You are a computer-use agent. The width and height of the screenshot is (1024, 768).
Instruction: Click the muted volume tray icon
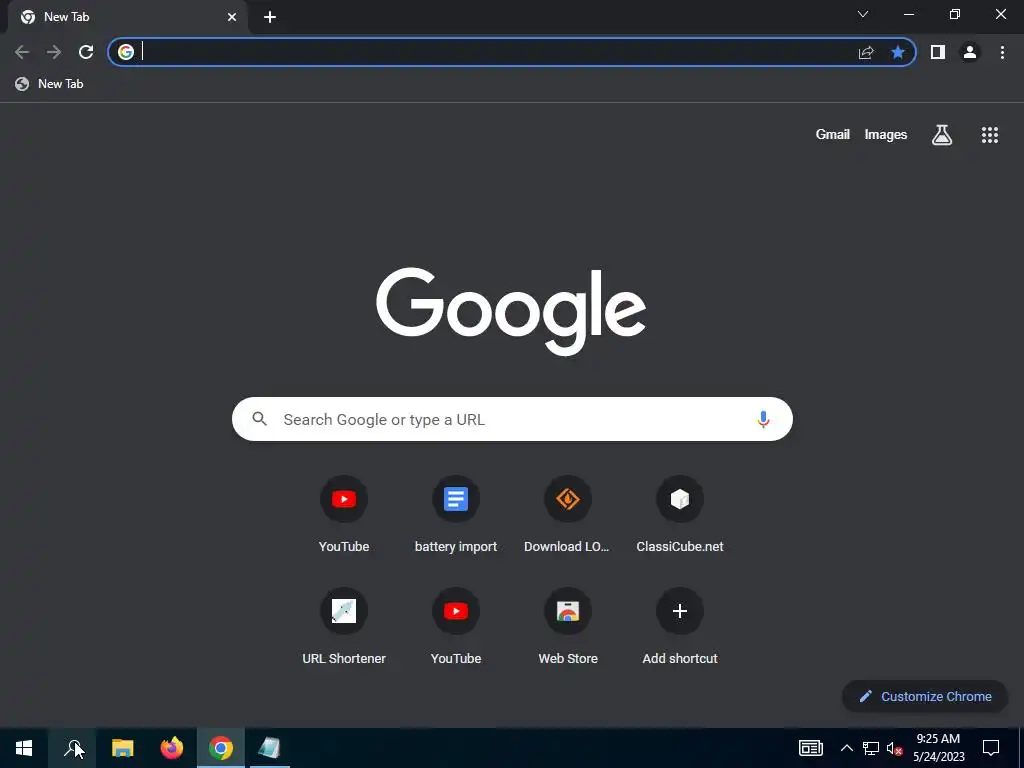tap(894, 748)
